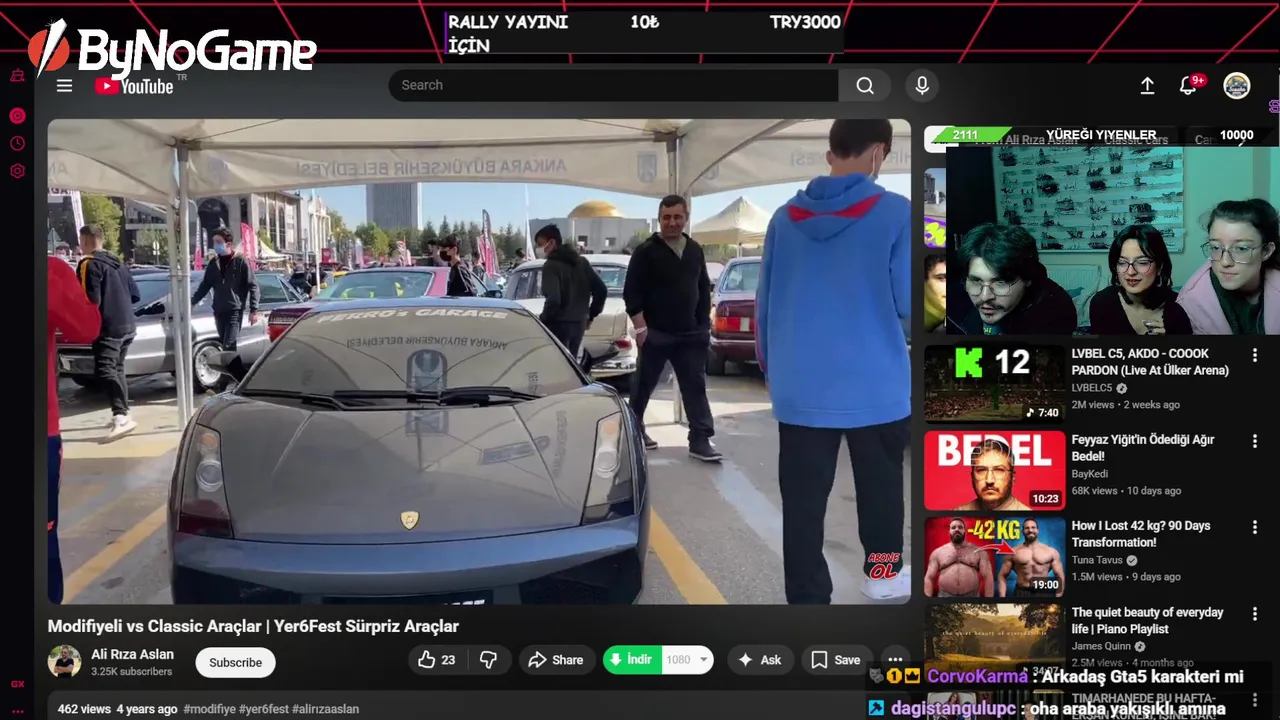Share the video
This screenshot has height=720, width=1280.
(556, 660)
